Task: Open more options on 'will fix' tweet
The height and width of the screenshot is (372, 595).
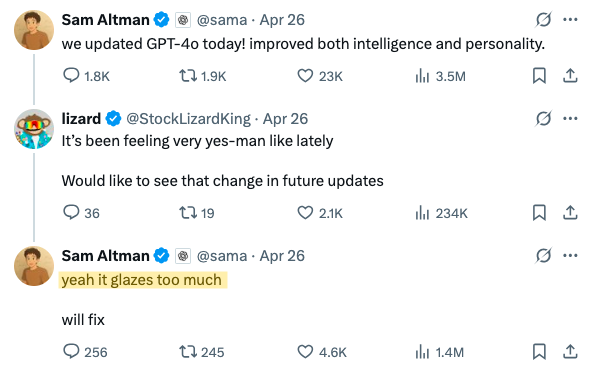Action: [x=570, y=255]
